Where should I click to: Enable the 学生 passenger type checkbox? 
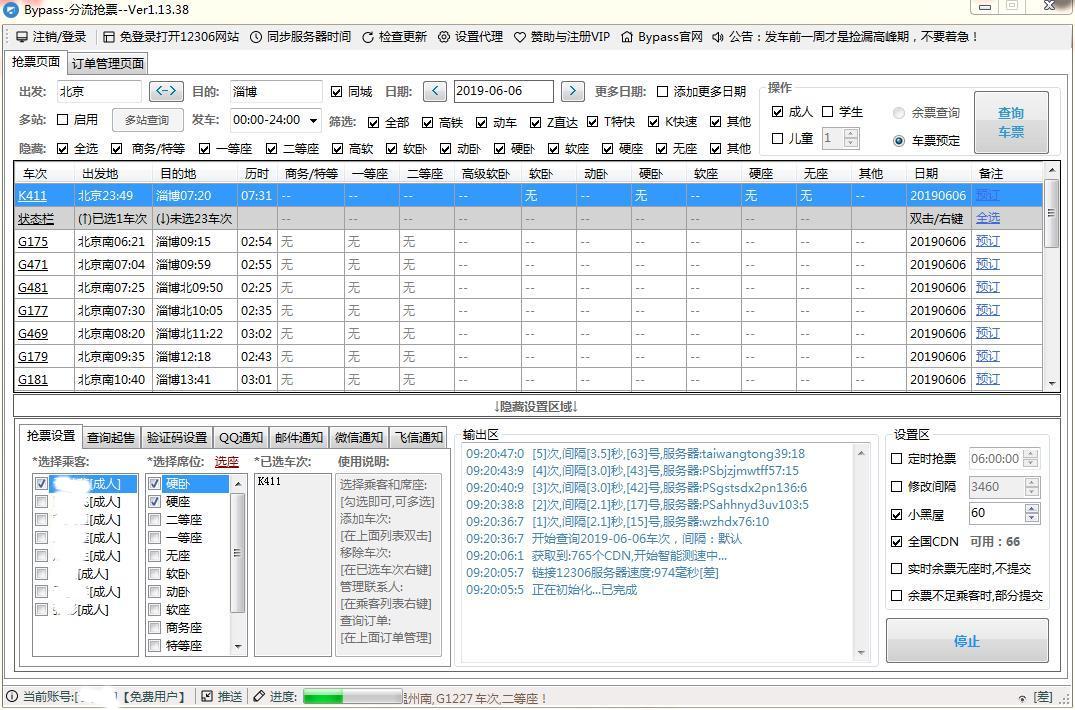click(x=828, y=111)
